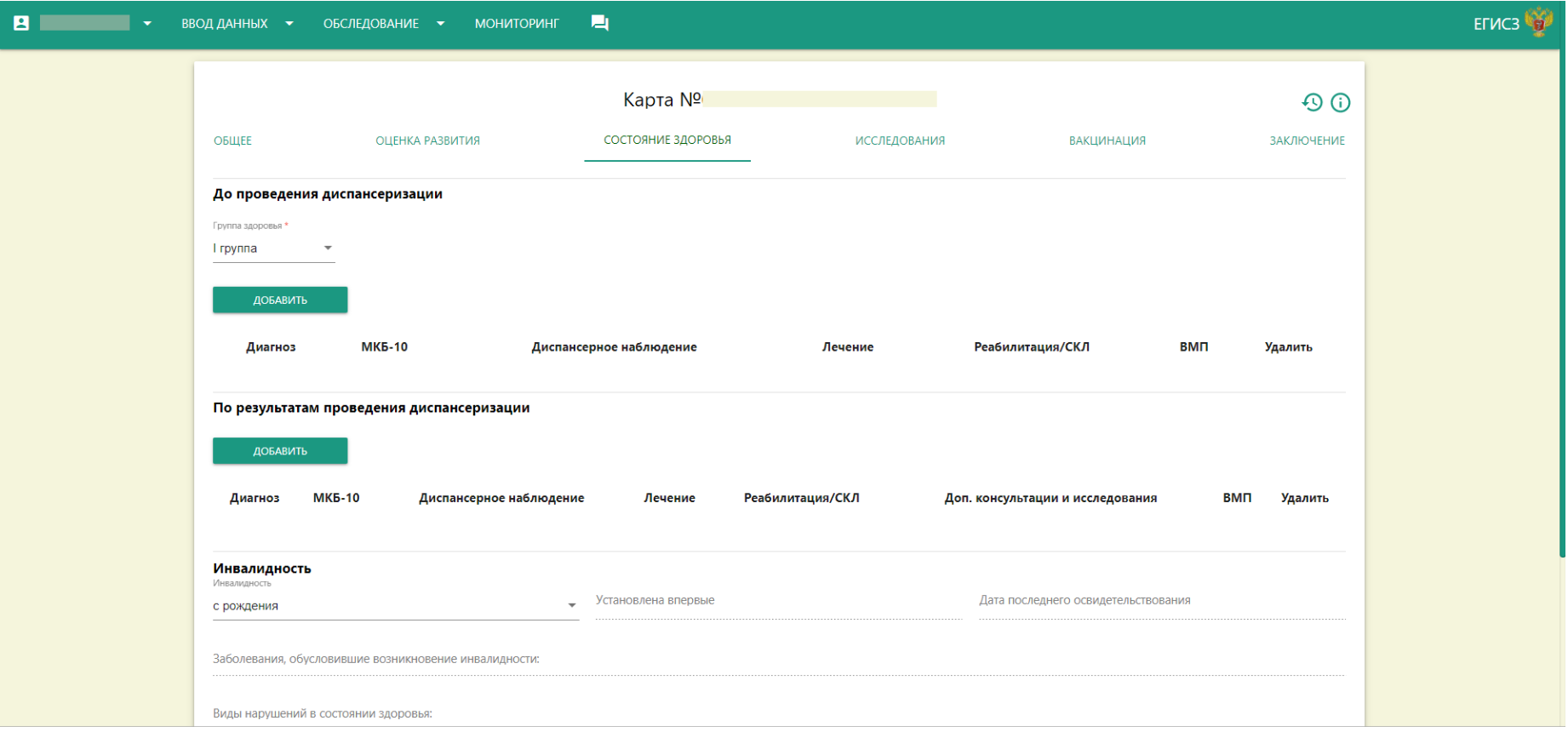Click the ЕГИСЗ emblem logo
Image resolution: width=1568 pixels, height=732 pixels.
coord(1539,21)
